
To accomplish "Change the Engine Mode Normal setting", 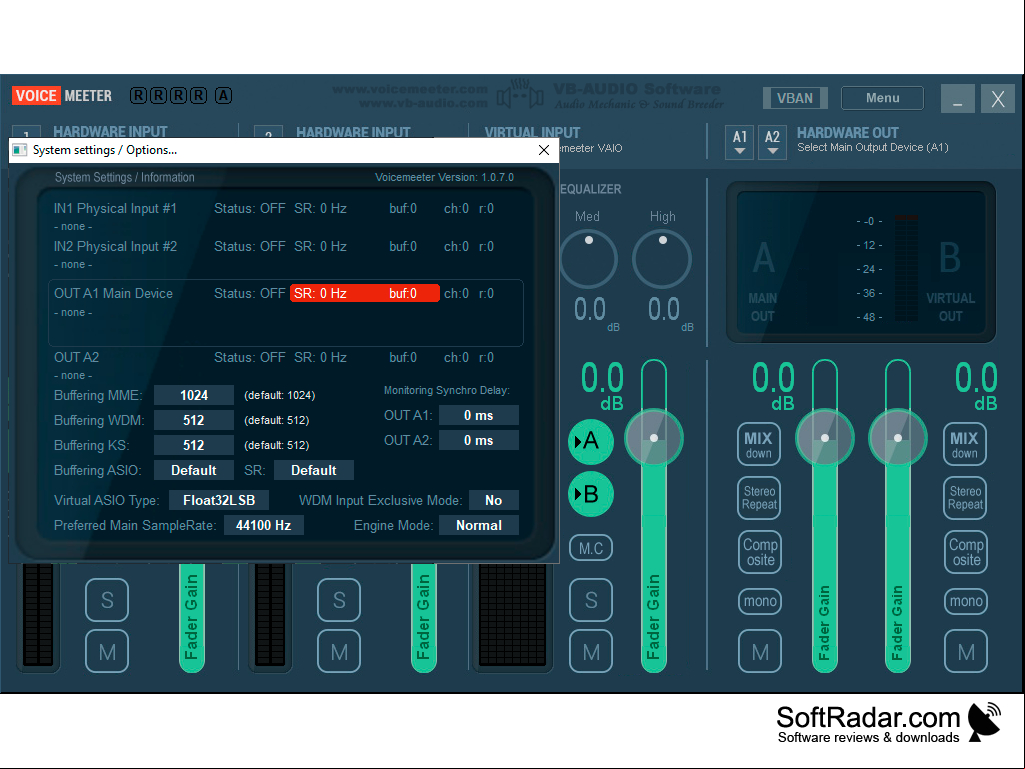I will coord(479,525).
